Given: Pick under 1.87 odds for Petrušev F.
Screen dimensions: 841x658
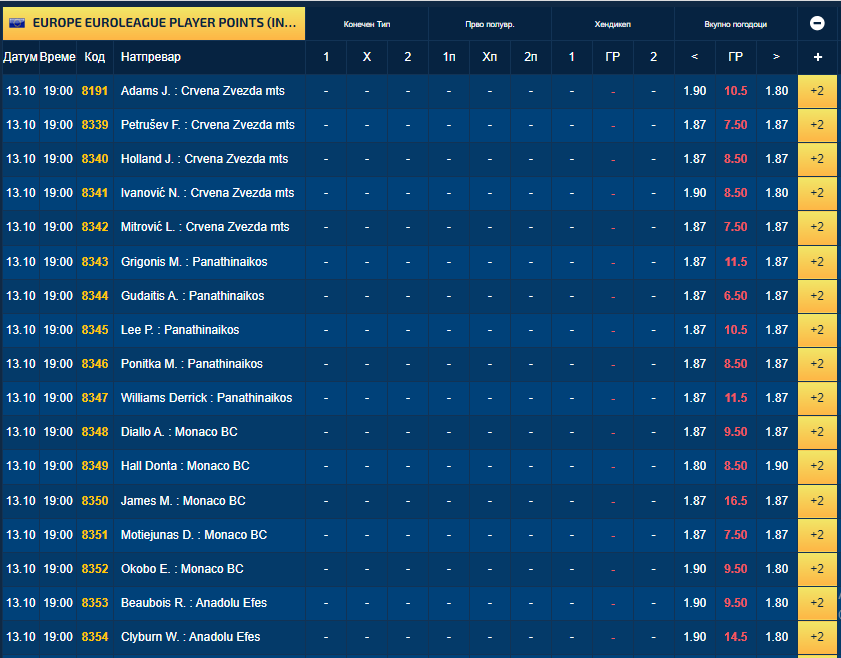Looking at the screenshot, I should pos(695,125).
